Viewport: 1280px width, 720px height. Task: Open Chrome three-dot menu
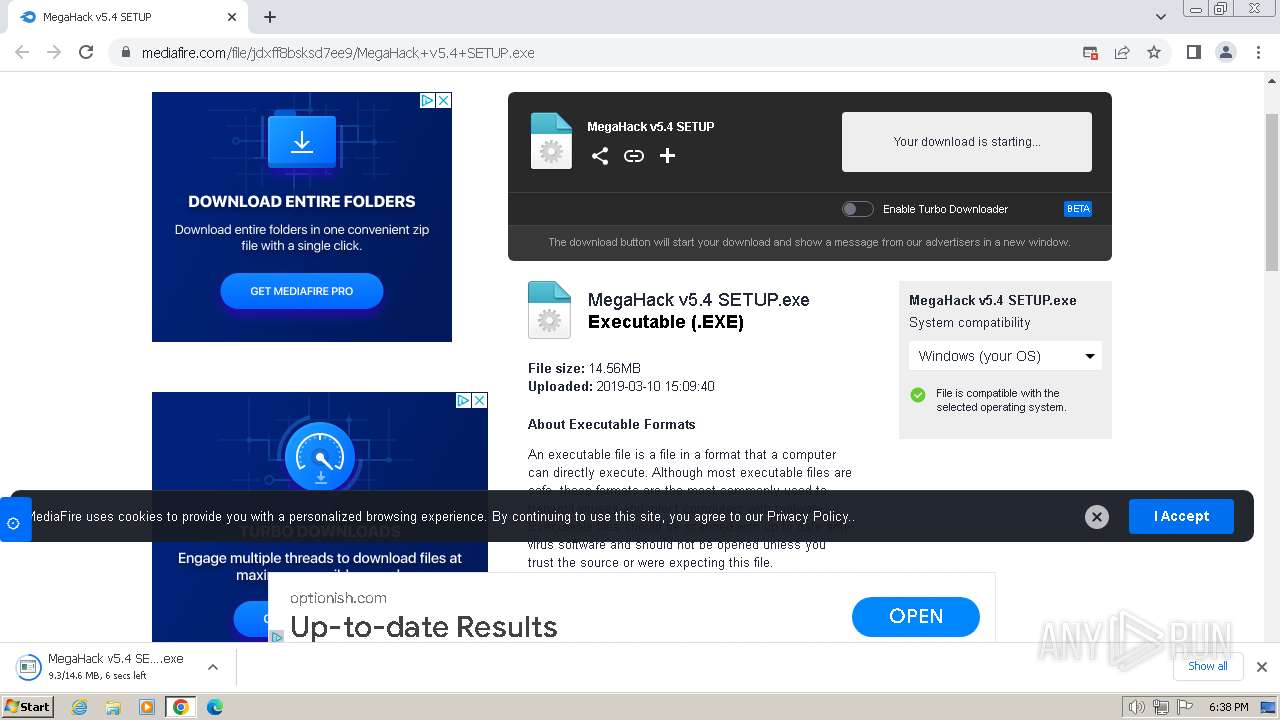pyautogui.click(x=1258, y=52)
